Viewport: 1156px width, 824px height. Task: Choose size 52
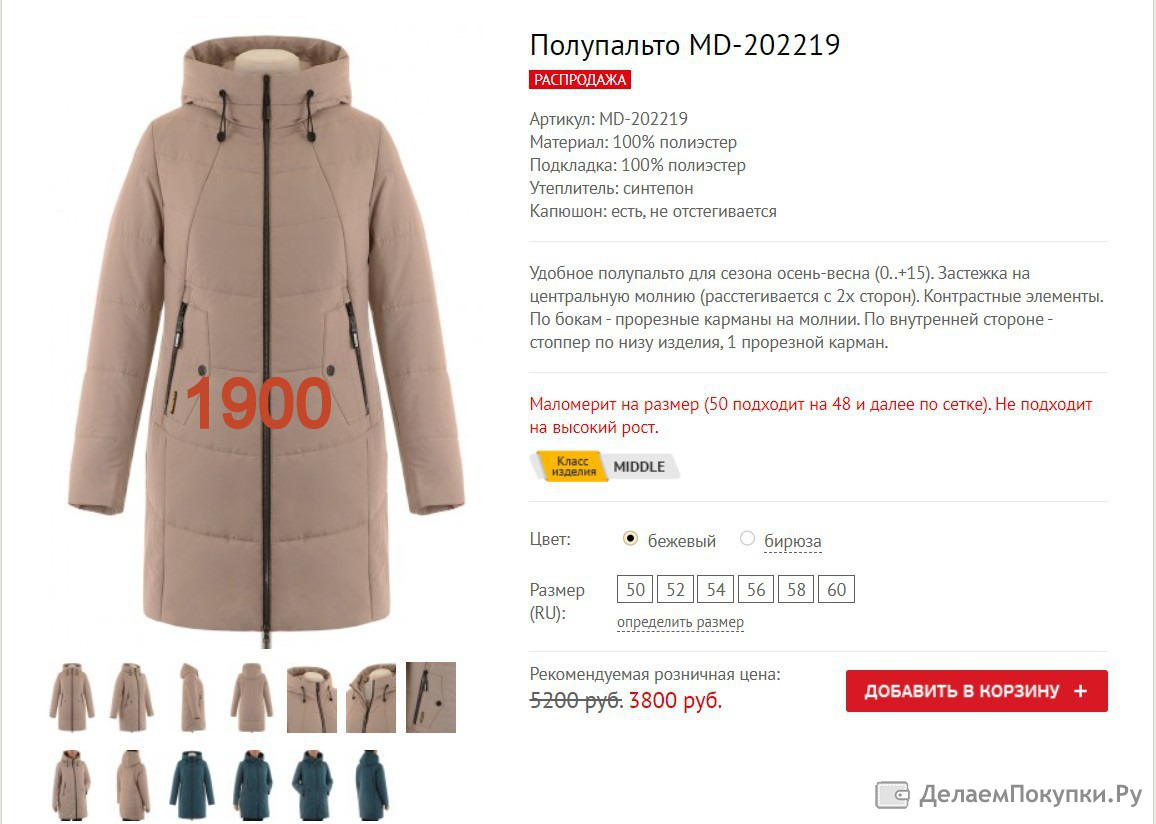[x=675, y=590]
